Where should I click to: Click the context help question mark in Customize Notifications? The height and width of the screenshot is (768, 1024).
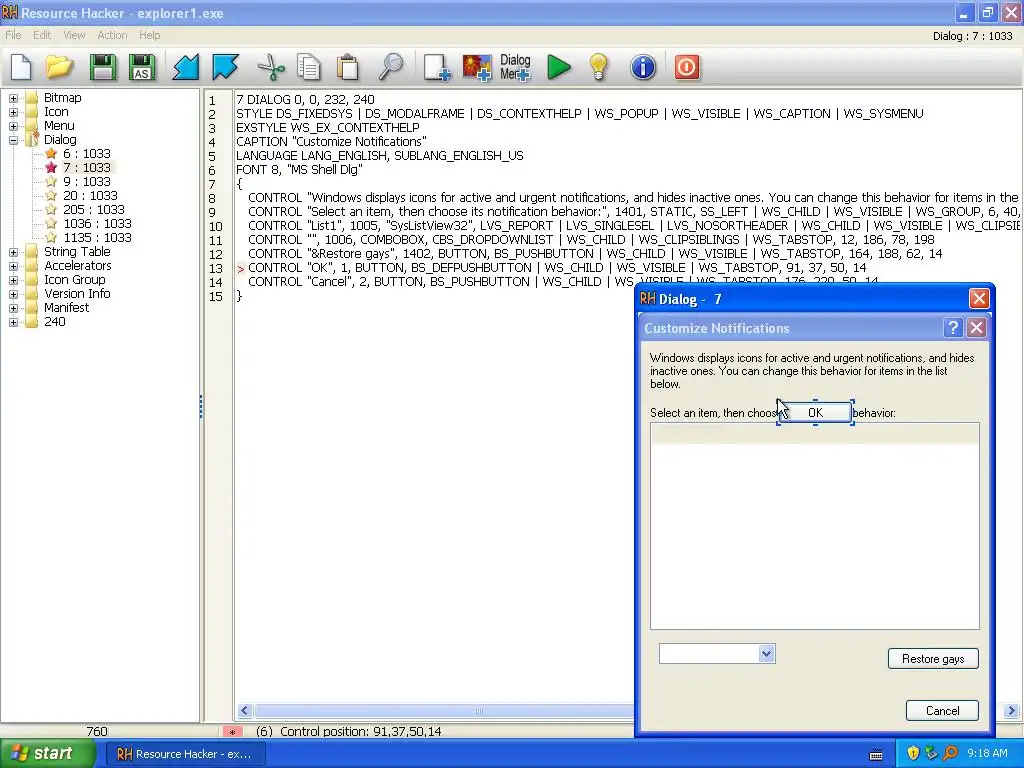(953, 327)
